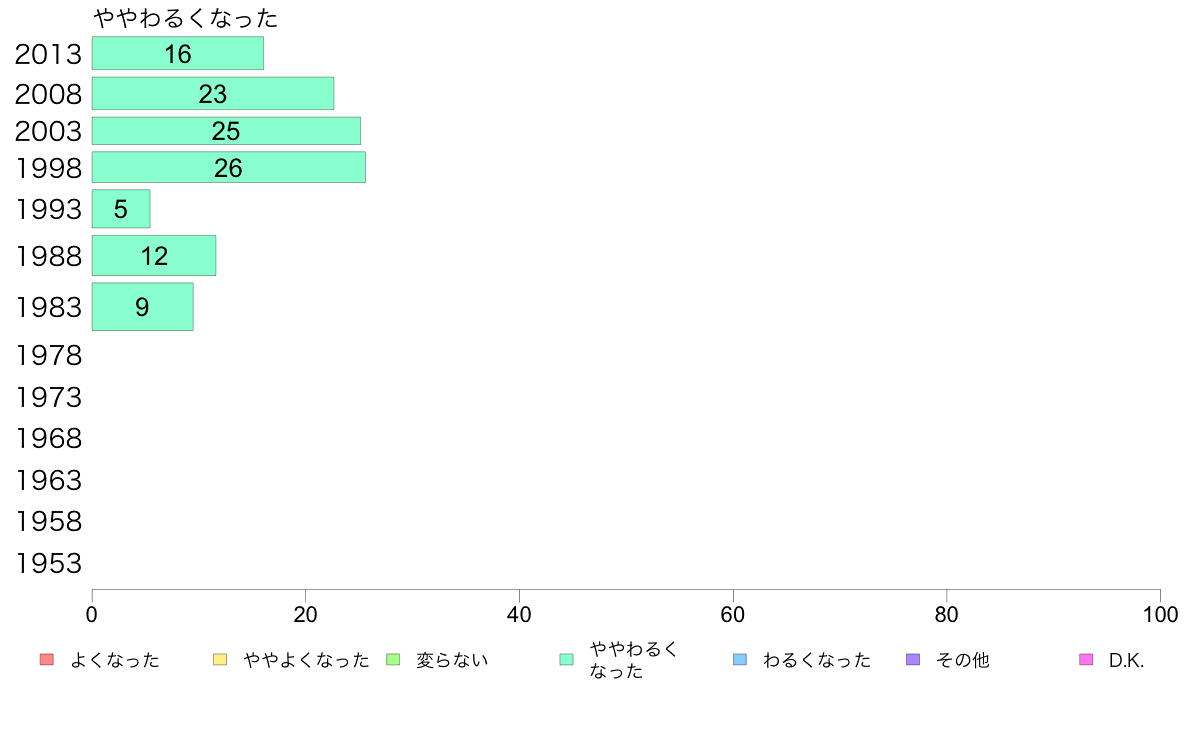Click the red よくなった legend swatch
Image resolution: width=1188 pixels, height=736 pixels.
[x=47, y=659]
